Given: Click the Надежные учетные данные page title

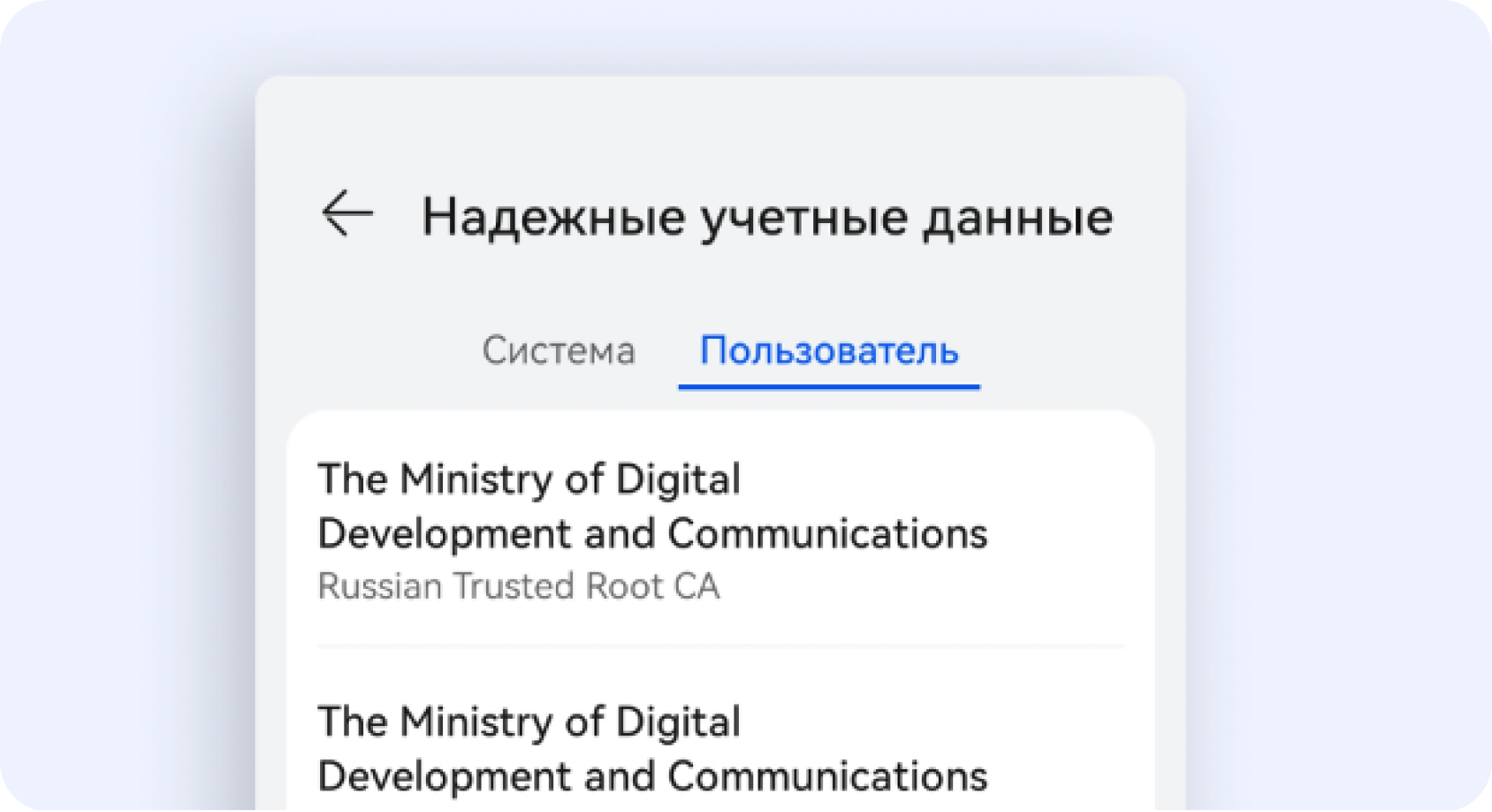Looking at the screenshot, I should [768, 217].
